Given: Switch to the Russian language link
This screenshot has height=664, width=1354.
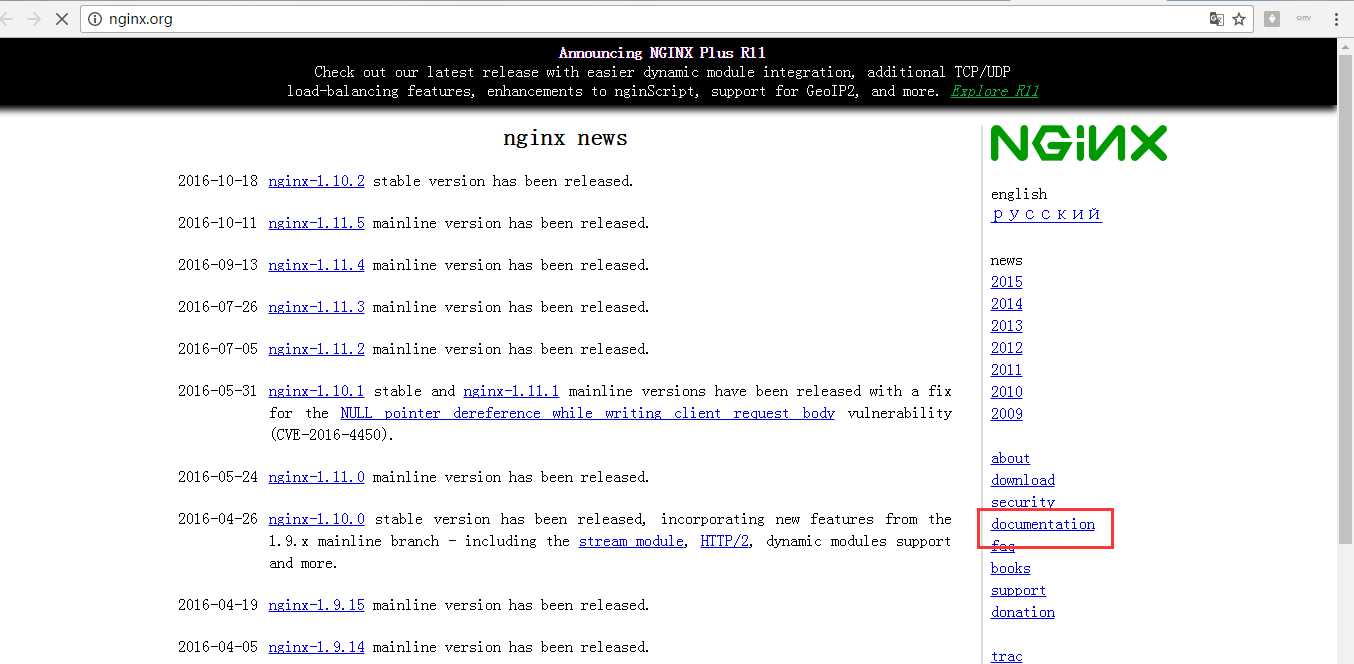Looking at the screenshot, I should click(x=1046, y=215).
